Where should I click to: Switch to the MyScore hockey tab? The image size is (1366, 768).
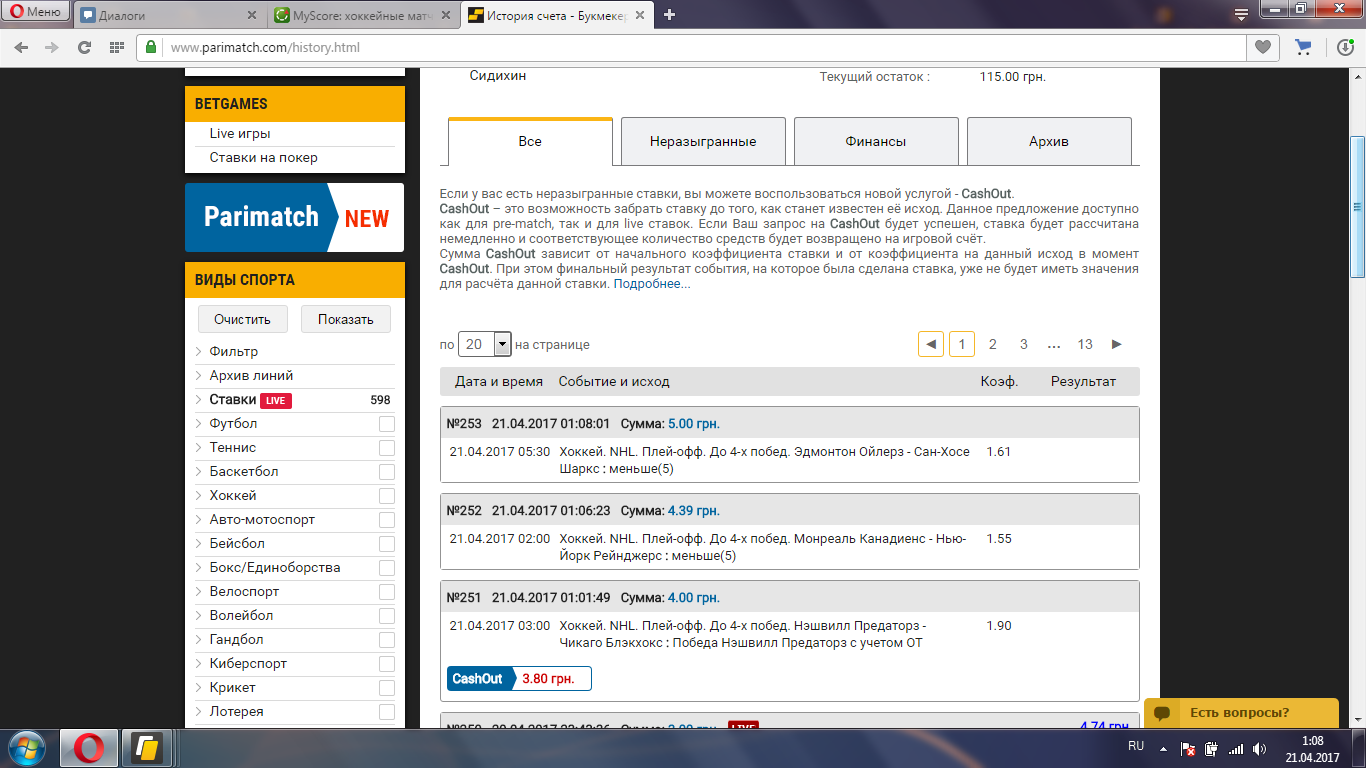pos(363,15)
